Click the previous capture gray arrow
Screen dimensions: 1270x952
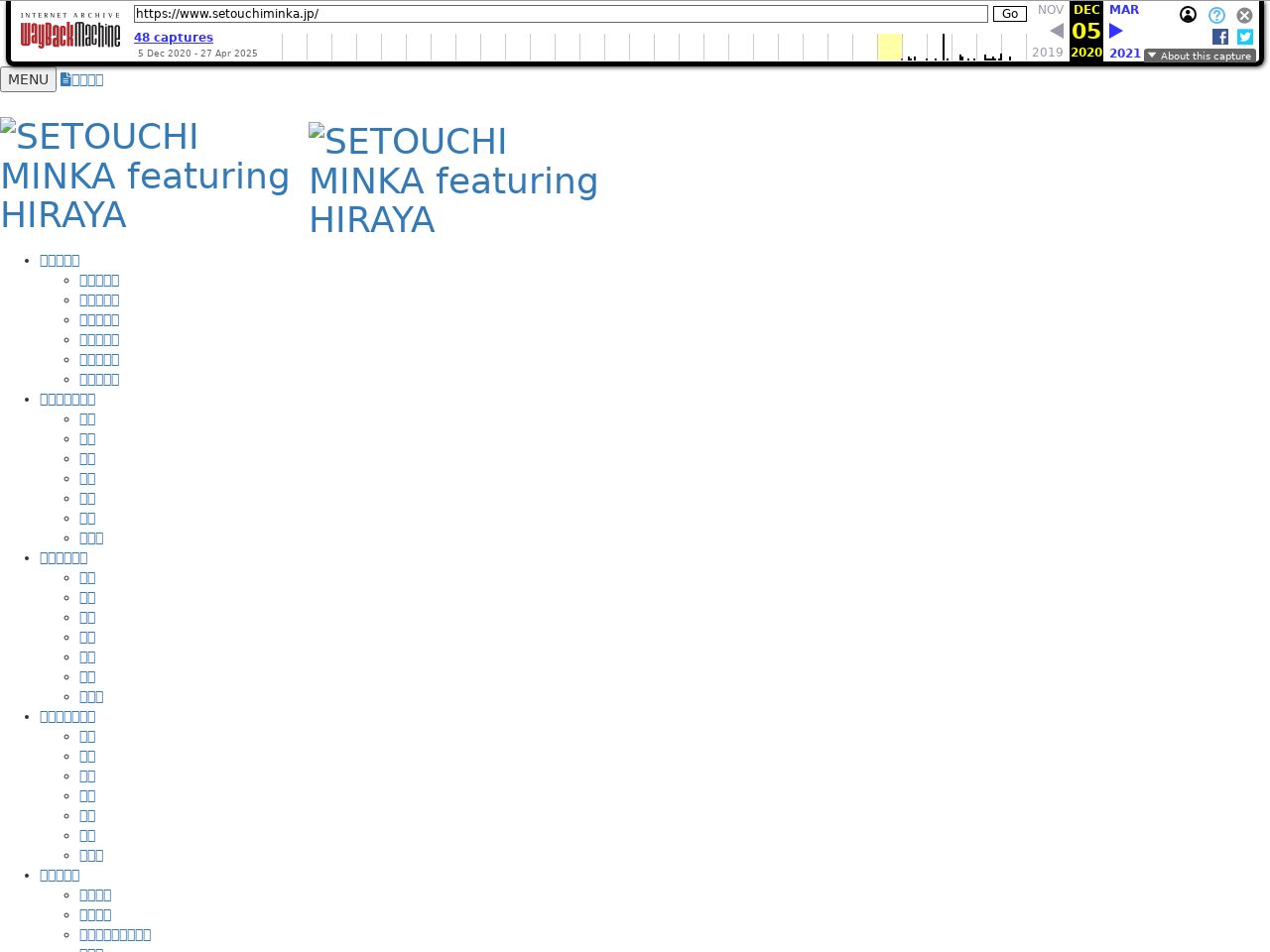1057,31
